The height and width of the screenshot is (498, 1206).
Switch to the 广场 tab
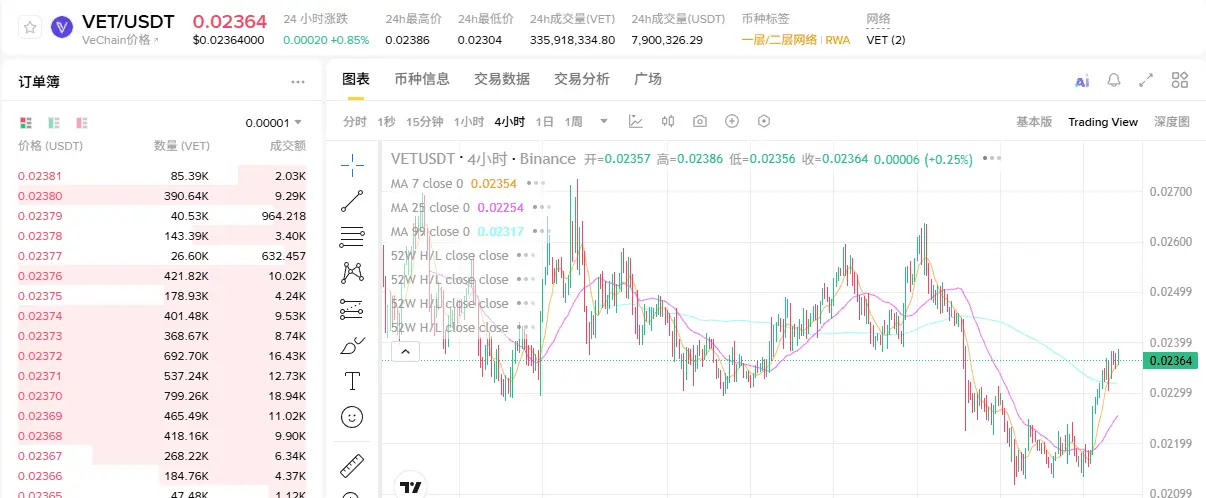coord(648,79)
